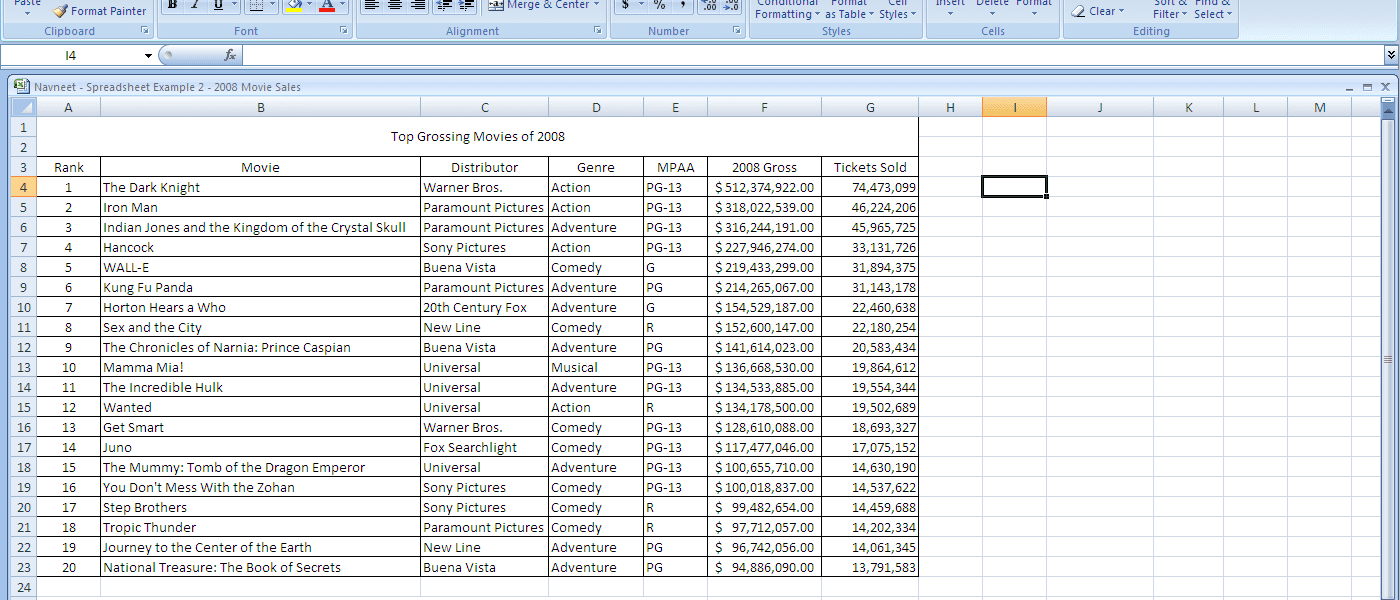Click the insert function fx icon
The width and height of the screenshot is (1400, 600).
[230, 55]
